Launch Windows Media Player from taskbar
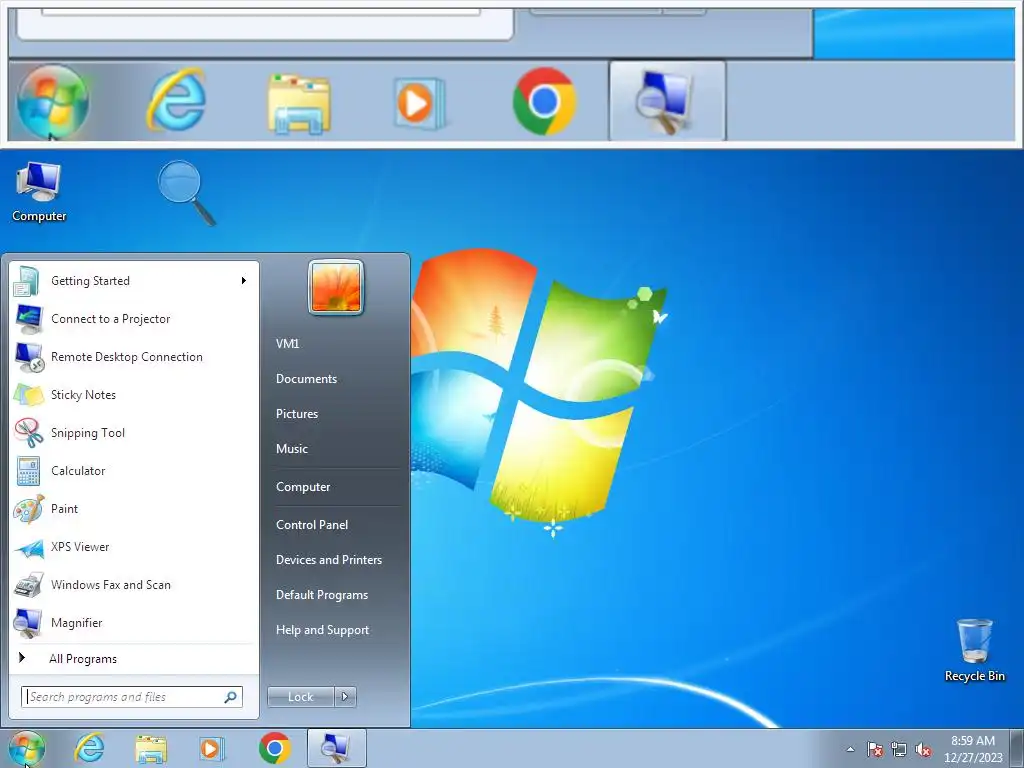 coord(212,748)
